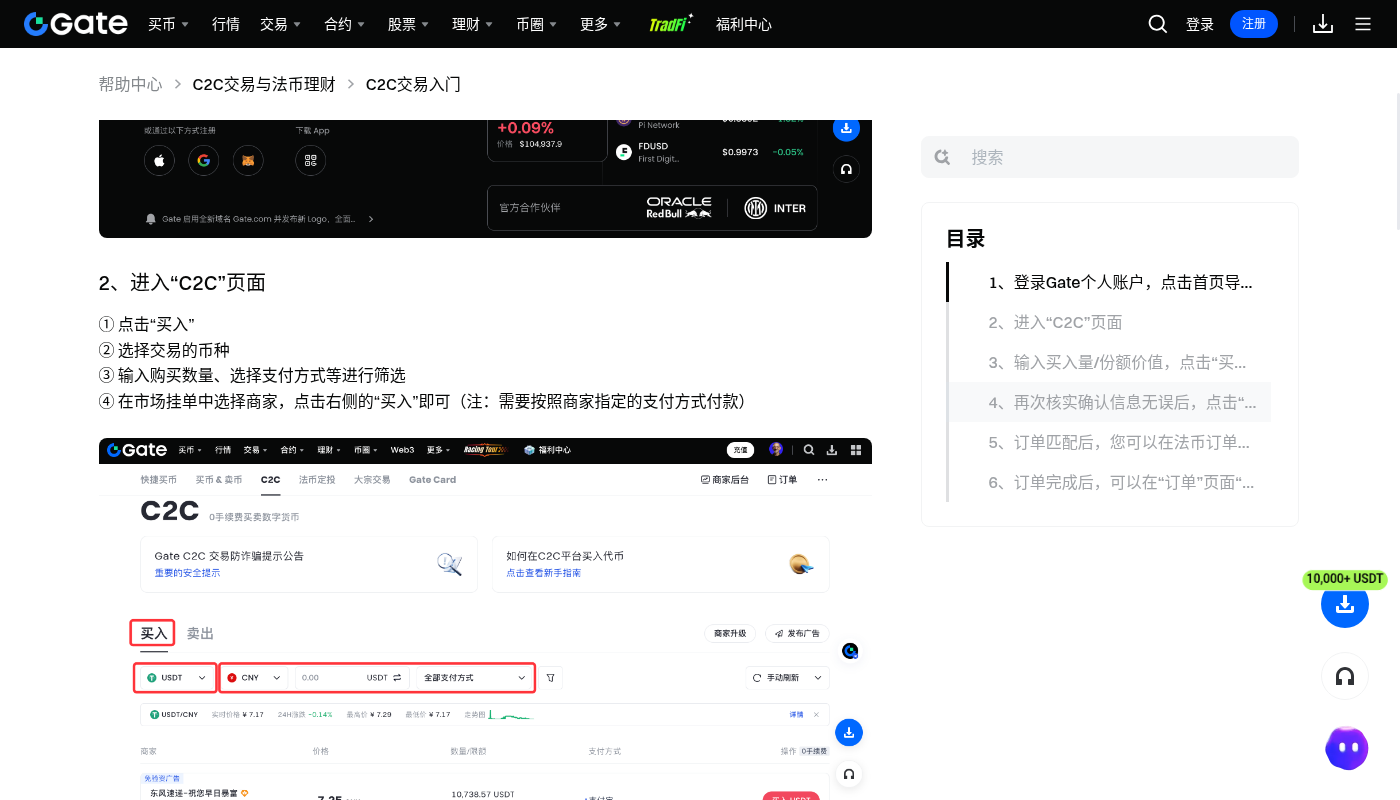Viewport: 1400px width, 800px height.
Task: Click the article heading 2、进入“C2C”页面
Action: point(182,282)
